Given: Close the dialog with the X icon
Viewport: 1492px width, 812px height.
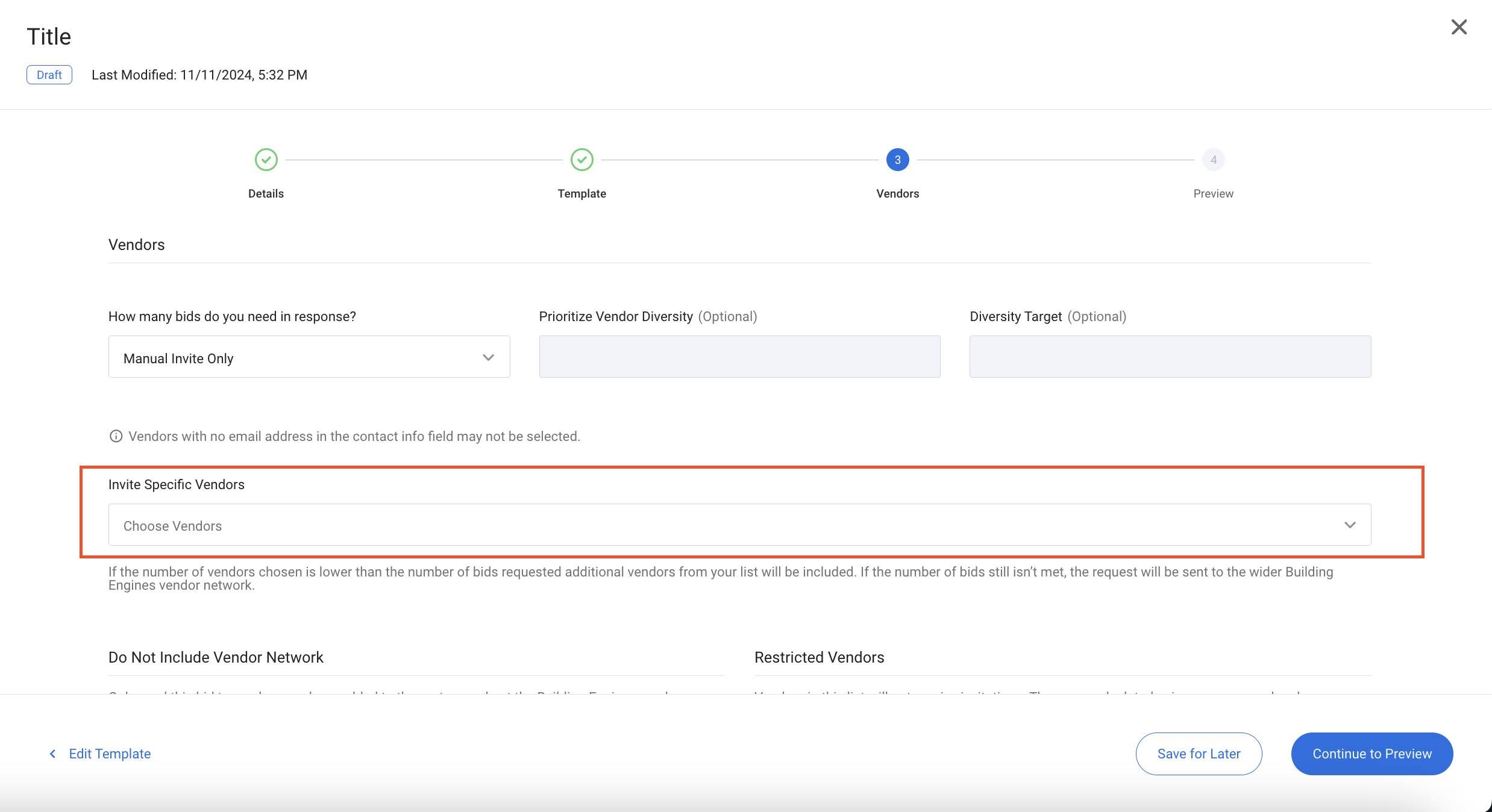Looking at the screenshot, I should click(1459, 27).
